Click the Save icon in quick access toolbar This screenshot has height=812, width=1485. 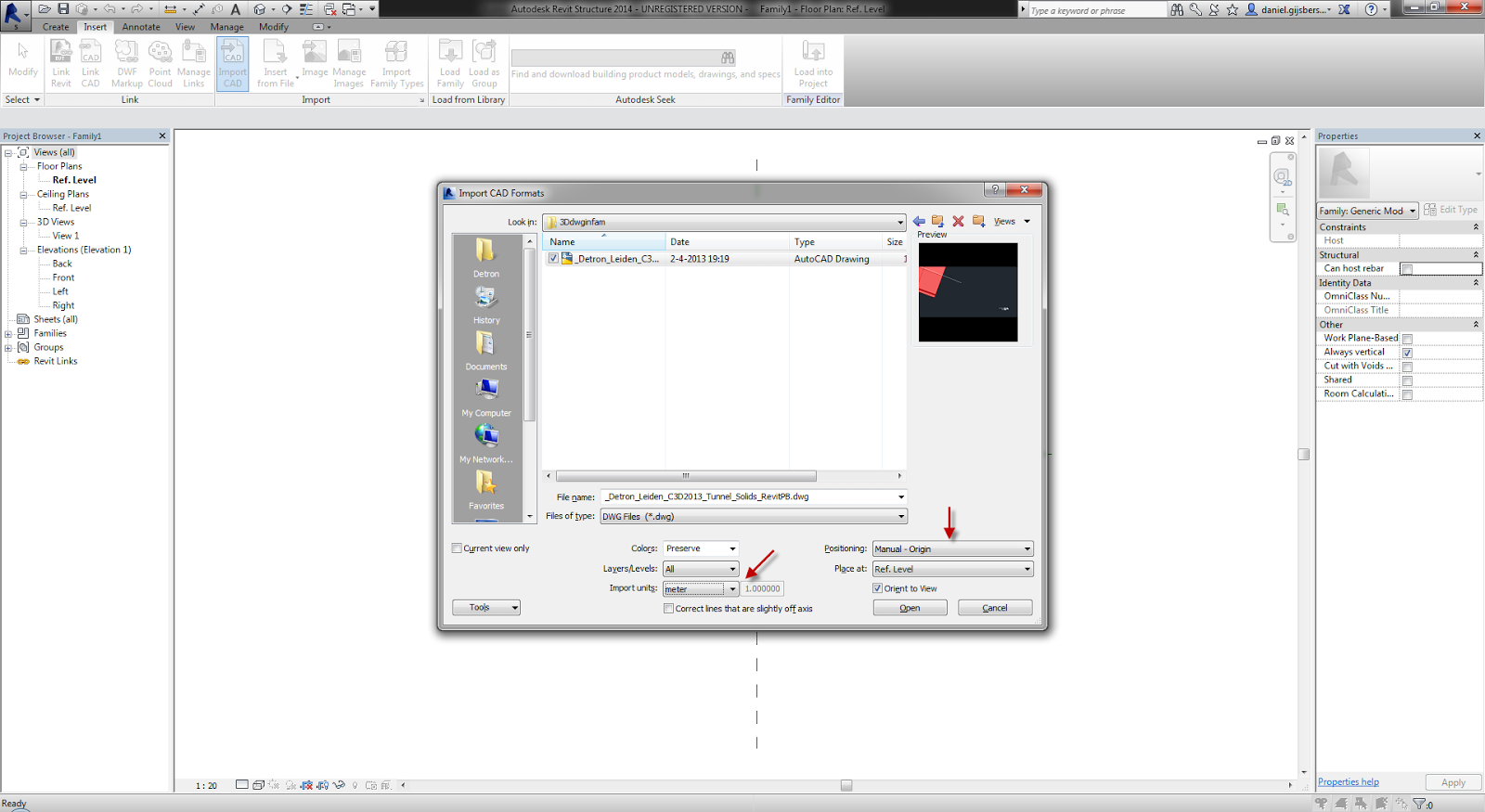pyautogui.click(x=63, y=9)
